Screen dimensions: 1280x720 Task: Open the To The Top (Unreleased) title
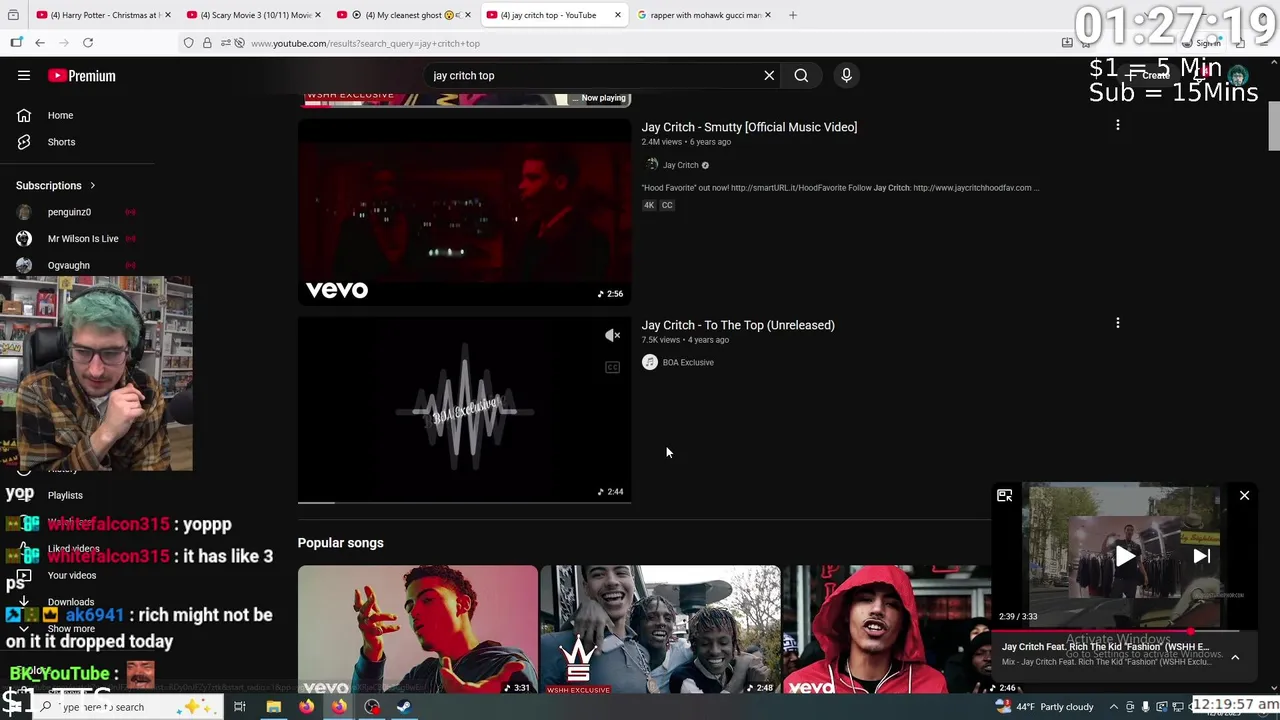click(738, 325)
